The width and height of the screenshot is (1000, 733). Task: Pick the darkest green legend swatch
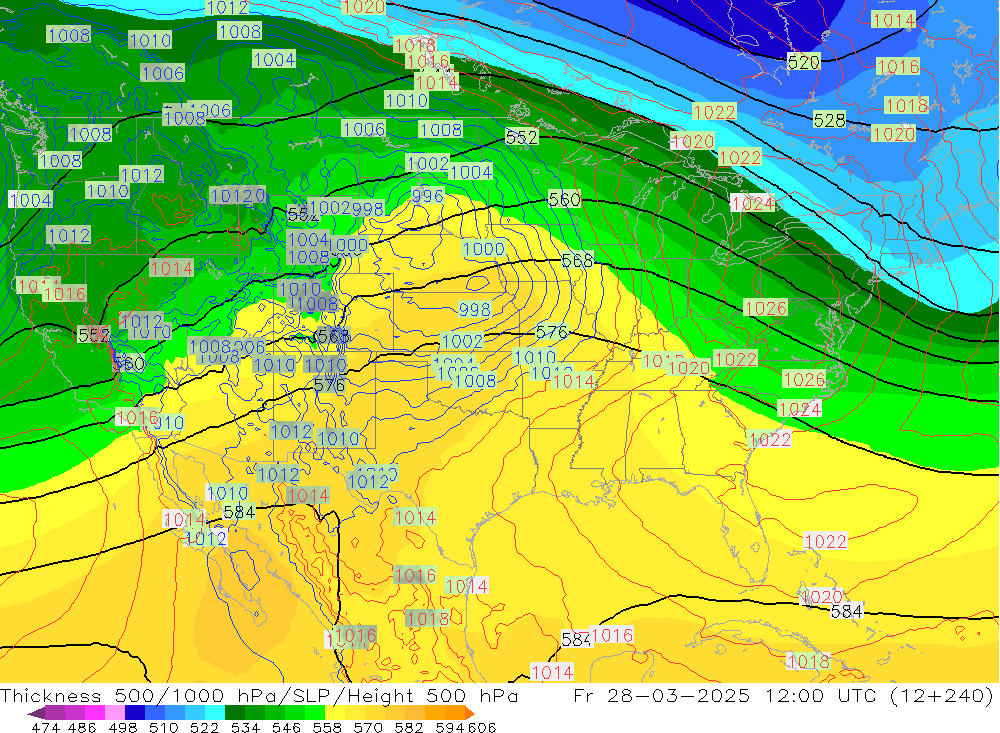click(x=235, y=713)
